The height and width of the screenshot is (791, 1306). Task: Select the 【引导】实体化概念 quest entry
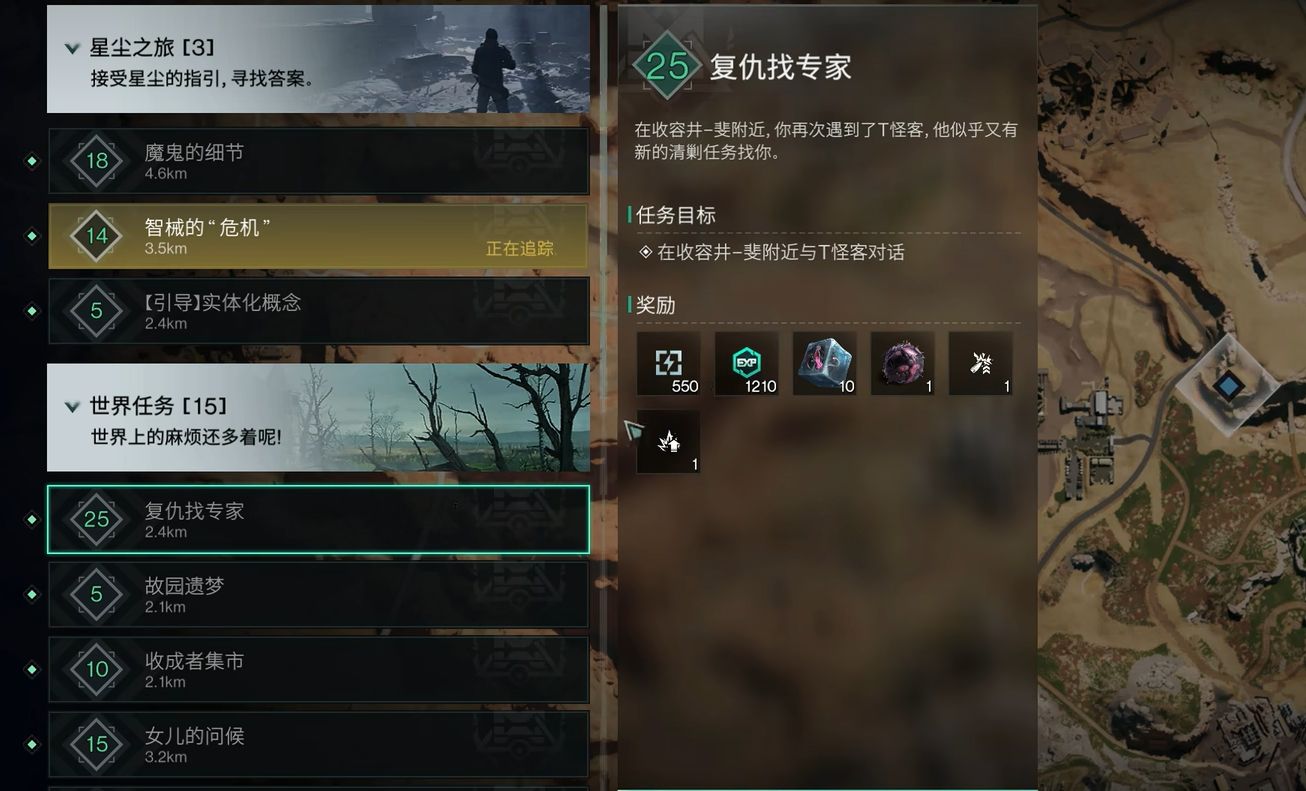point(318,311)
